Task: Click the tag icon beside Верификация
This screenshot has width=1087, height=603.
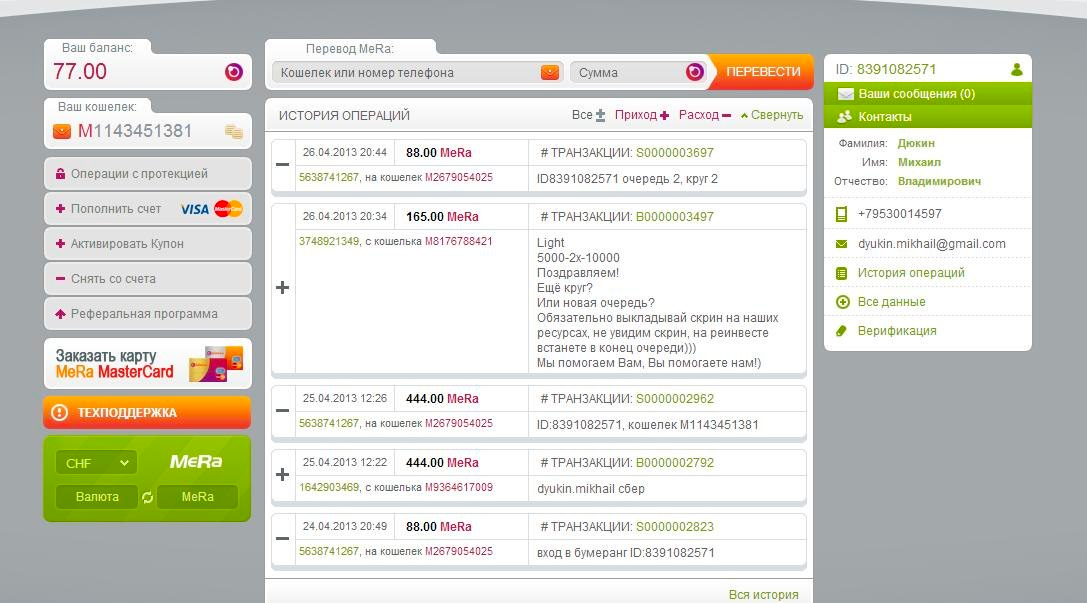Action: click(842, 331)
